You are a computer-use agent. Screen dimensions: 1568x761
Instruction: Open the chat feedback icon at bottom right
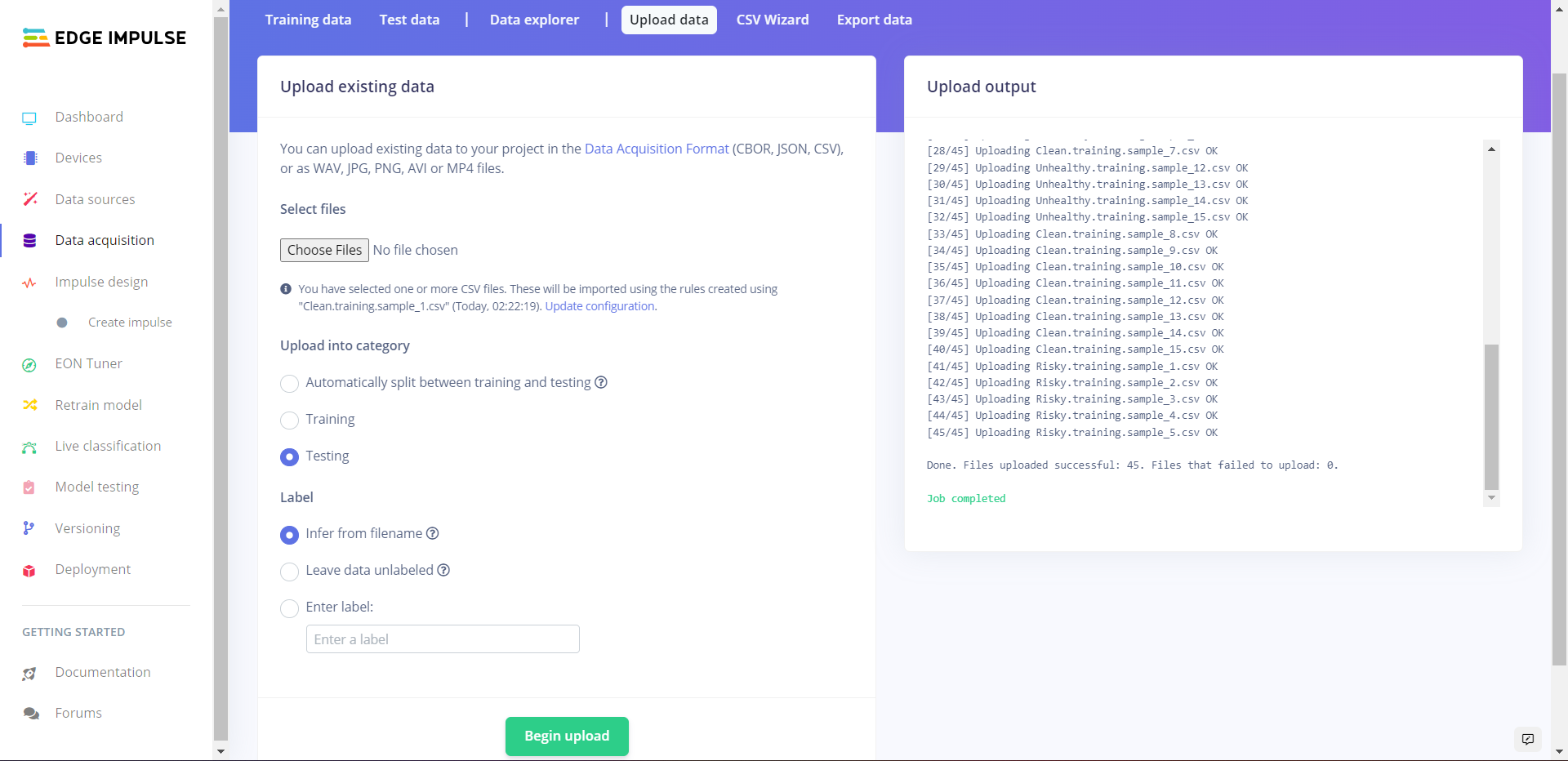pyautogui.click(x=1527, y=739)
